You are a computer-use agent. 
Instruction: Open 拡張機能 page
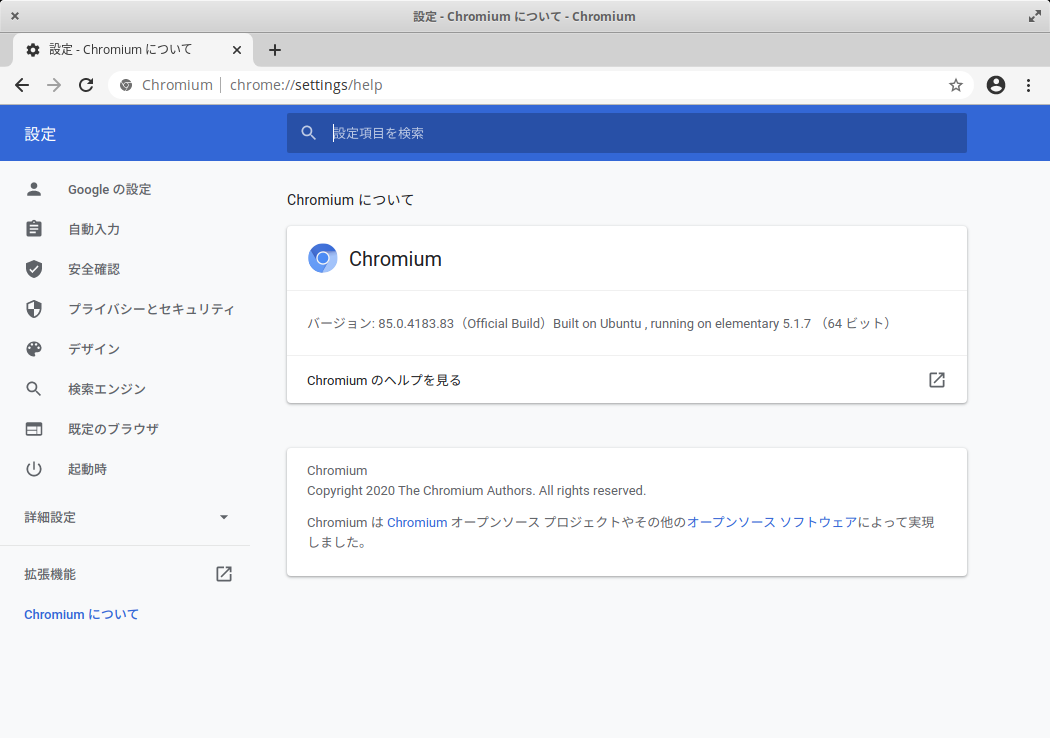(50, 574)
